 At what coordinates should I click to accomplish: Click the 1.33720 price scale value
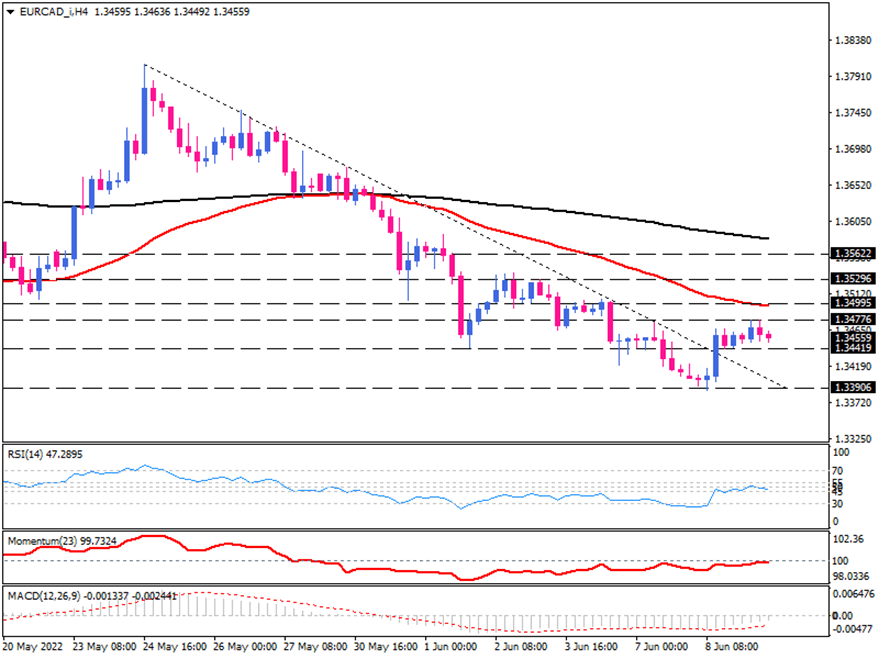click(853, 403)
